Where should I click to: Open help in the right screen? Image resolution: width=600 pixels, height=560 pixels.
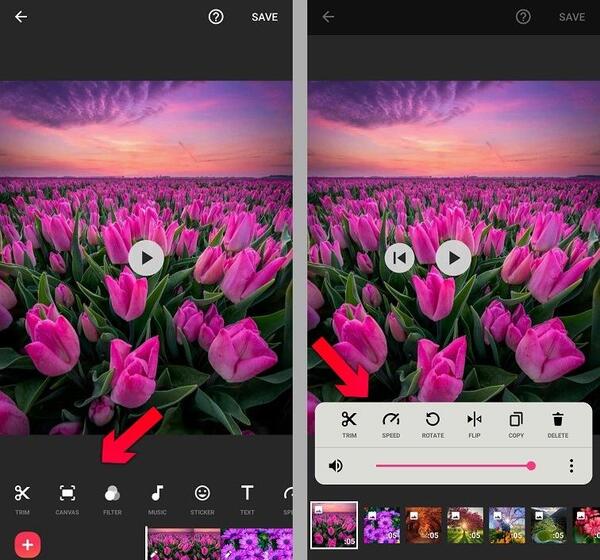523,17
